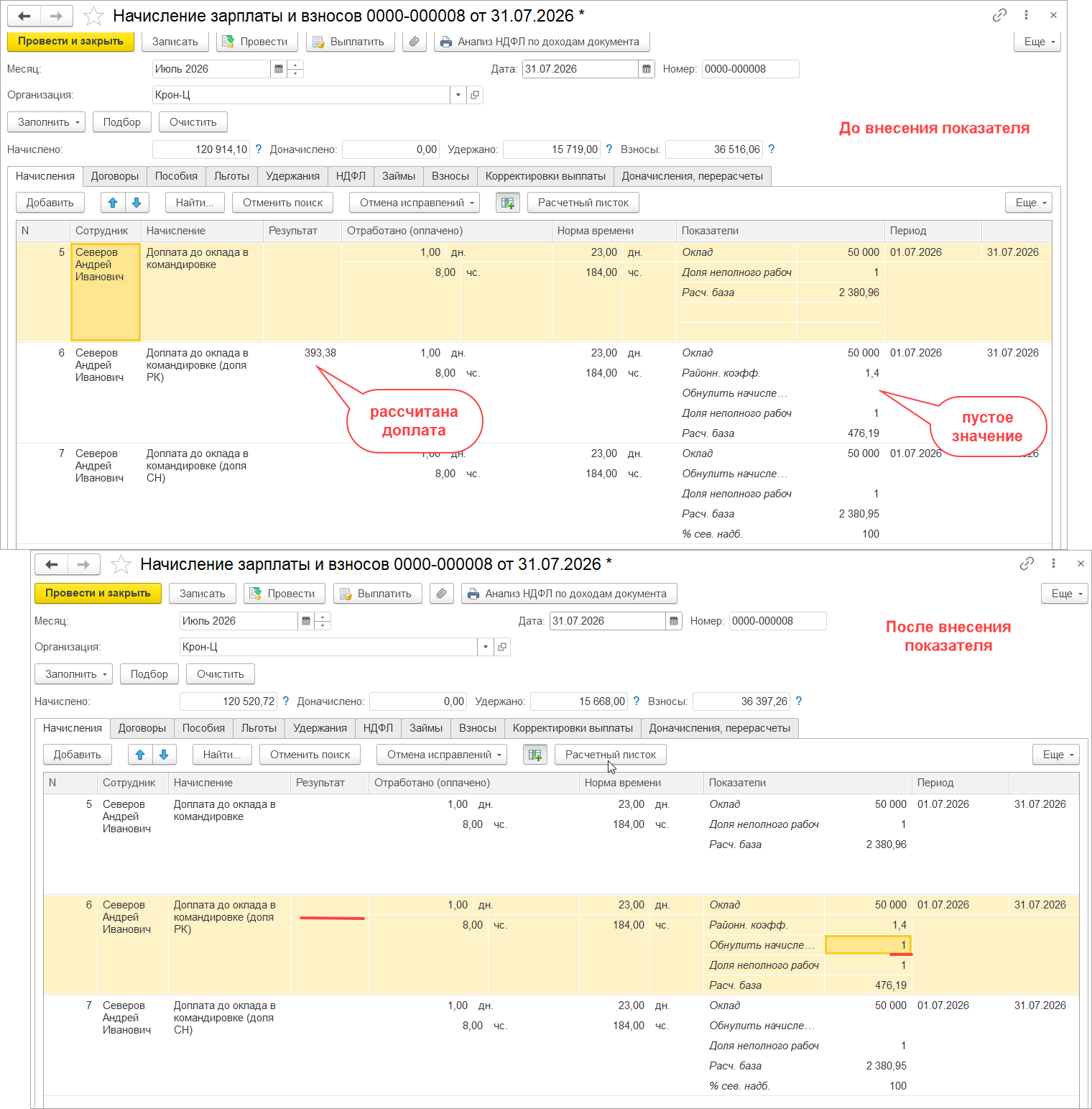Click Провести и закрыть in bottom window
Viewport: 1092px width, 1109px height.
tap(98, 593)
